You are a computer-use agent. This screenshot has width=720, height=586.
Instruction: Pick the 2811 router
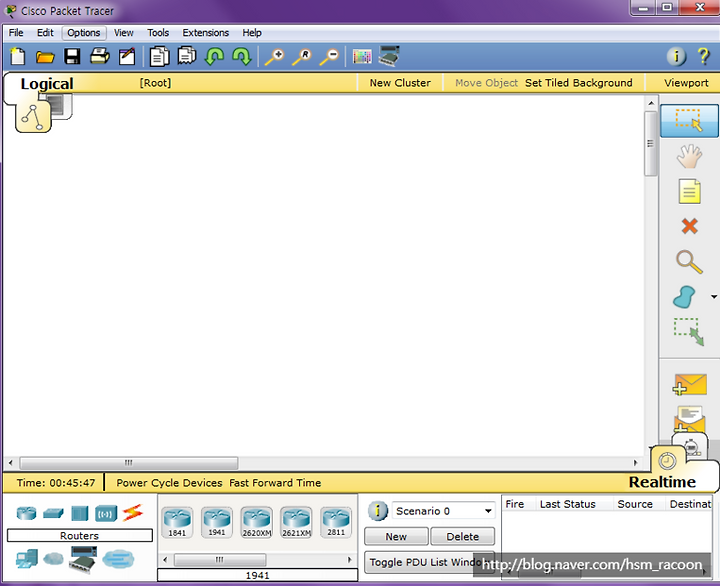coord(336,522)
